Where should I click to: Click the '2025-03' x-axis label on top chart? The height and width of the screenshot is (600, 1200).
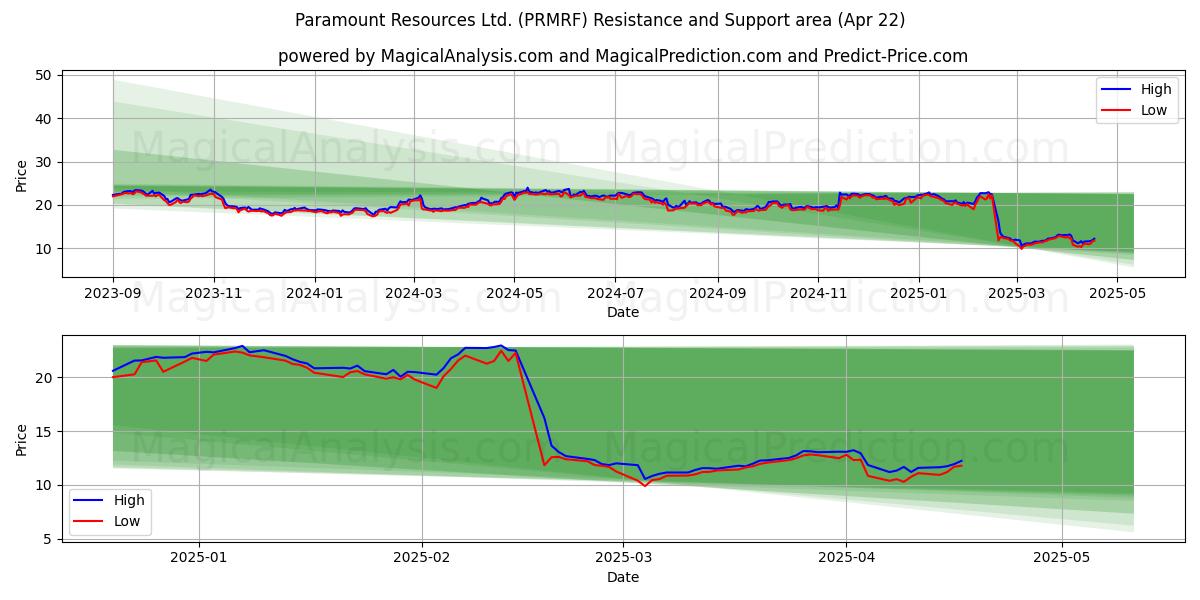click(1017, 295)
